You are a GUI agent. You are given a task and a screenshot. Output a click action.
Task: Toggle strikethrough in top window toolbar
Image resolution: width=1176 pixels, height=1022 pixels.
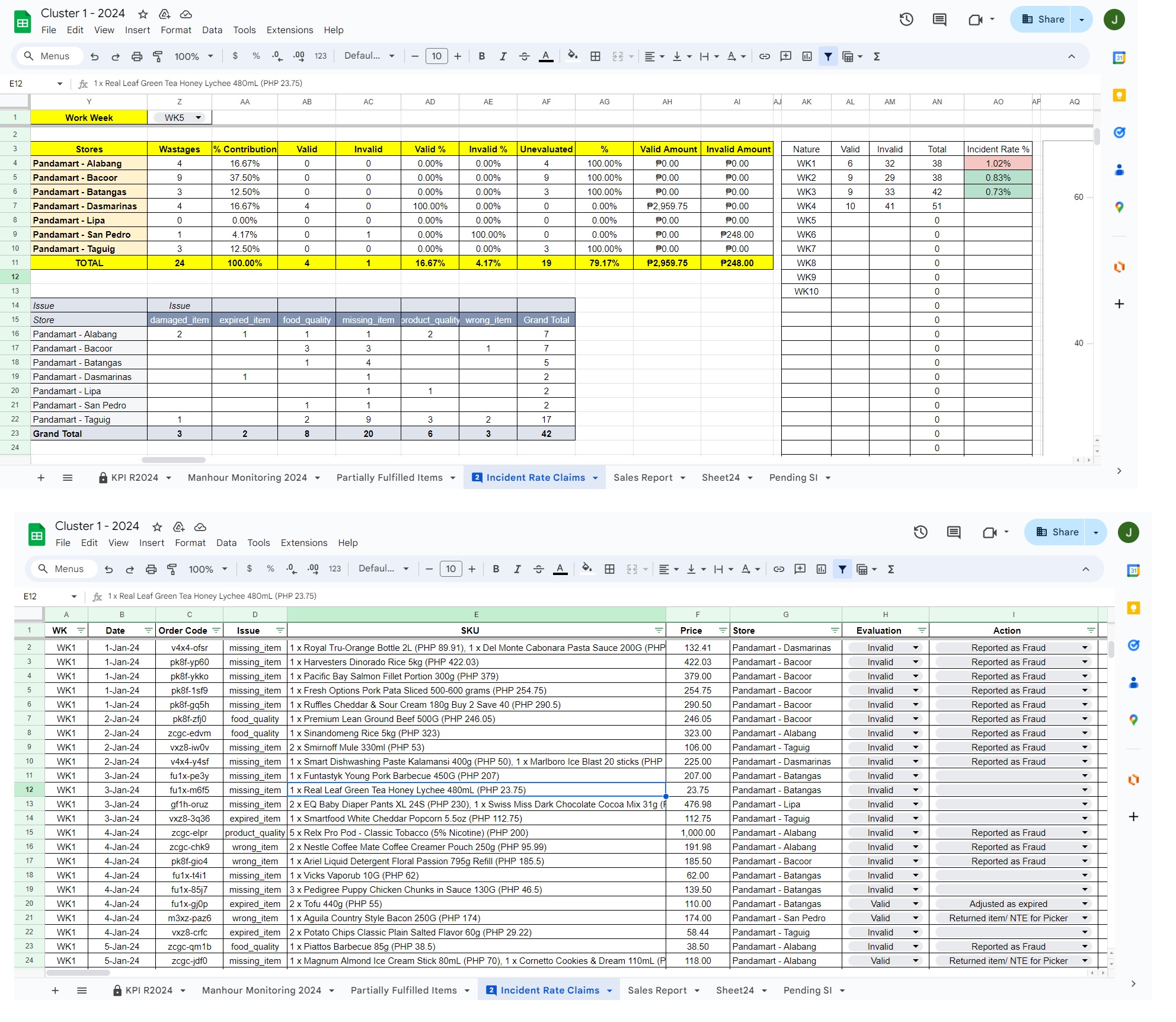click(524, 56)
